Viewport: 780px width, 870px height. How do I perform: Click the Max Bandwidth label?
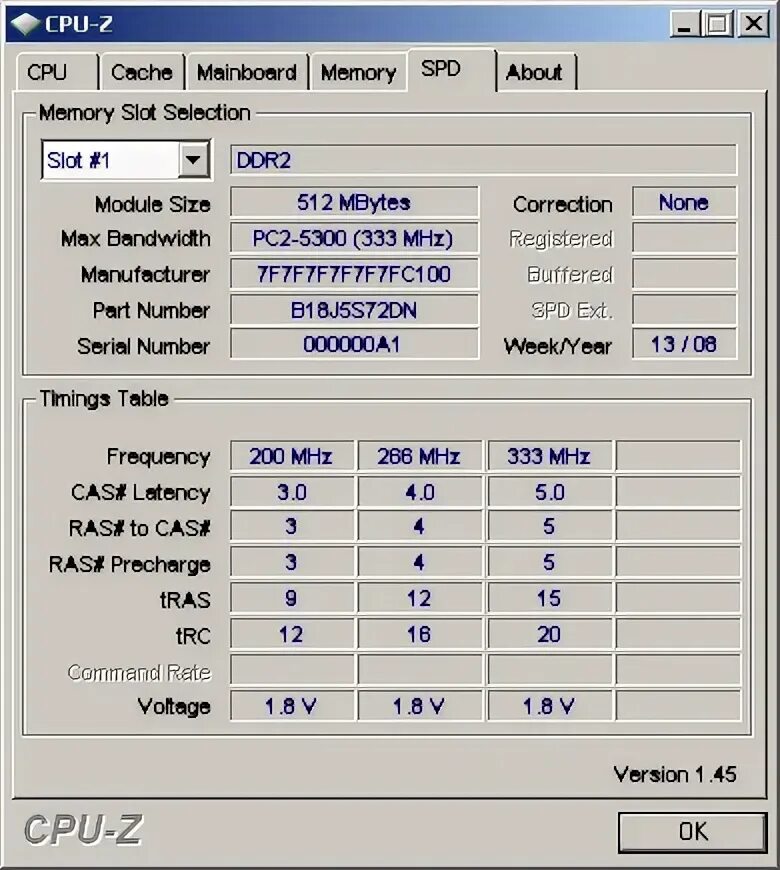[136, 239]
